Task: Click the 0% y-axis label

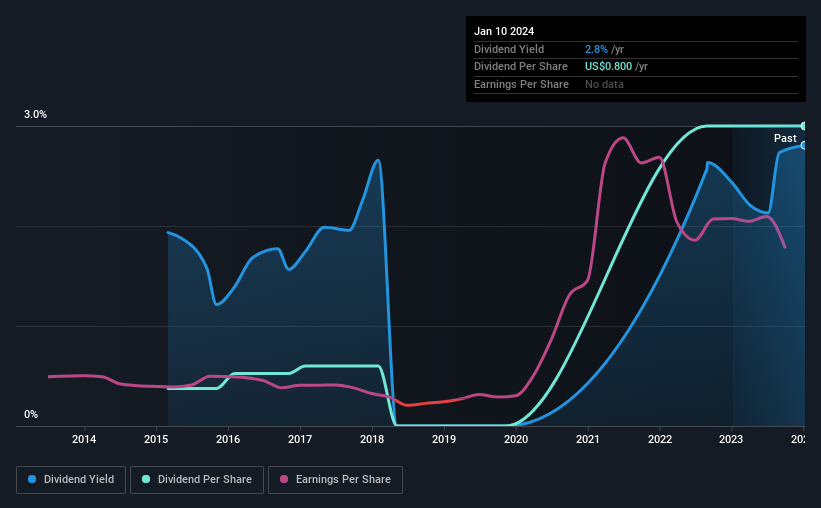Action: [x=31, y=415]
